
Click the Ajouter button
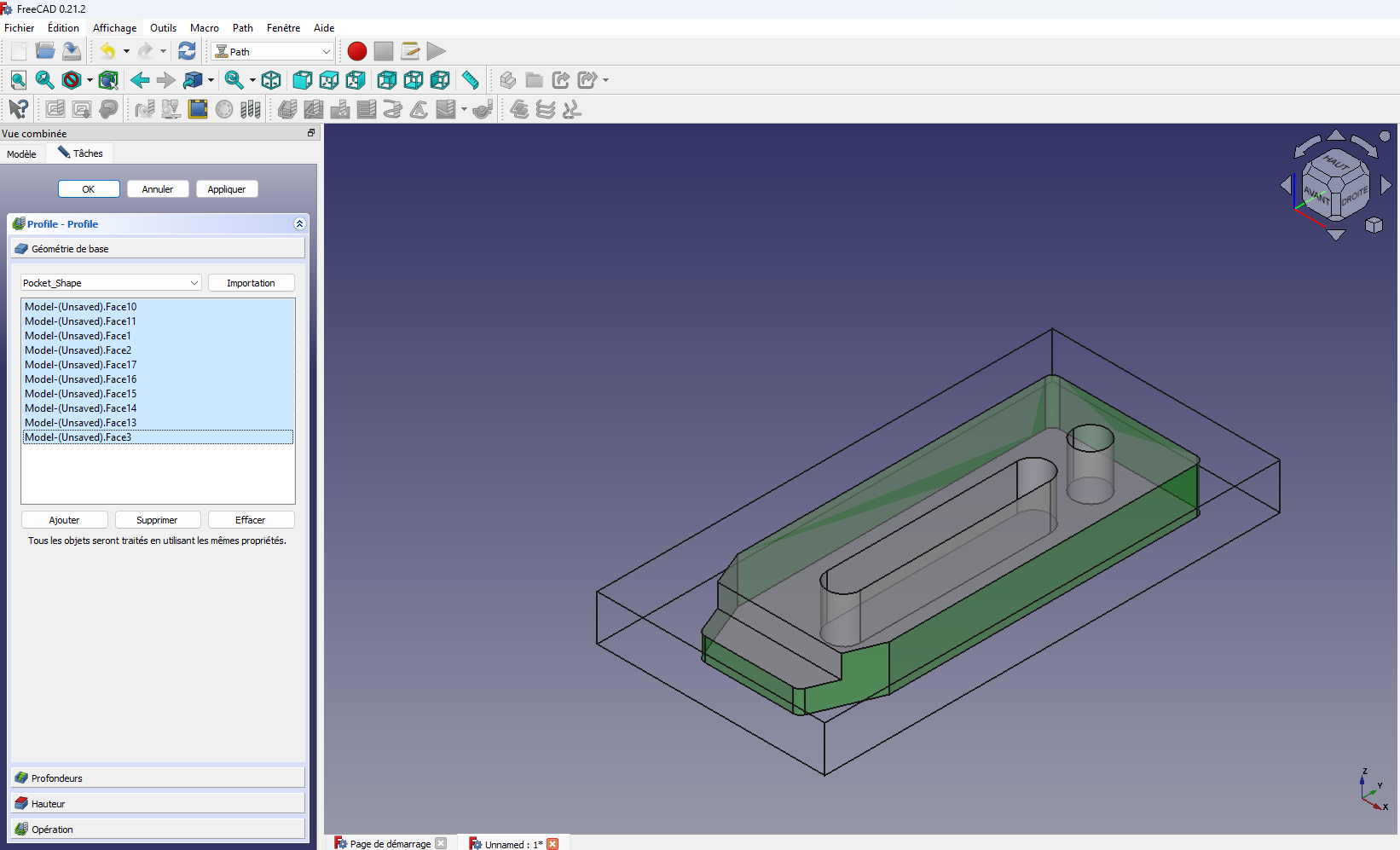(64, 520)
